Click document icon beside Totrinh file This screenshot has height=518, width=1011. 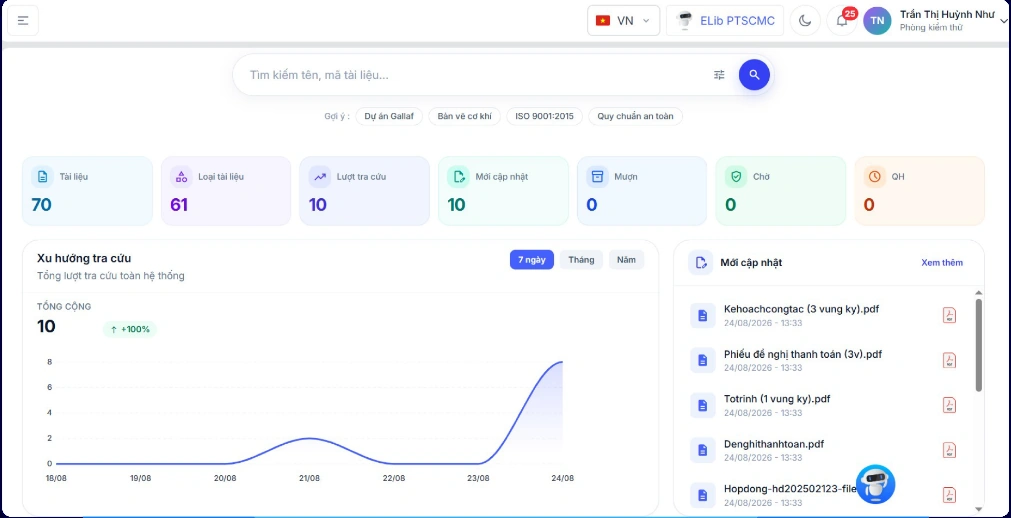pos(703,405)
